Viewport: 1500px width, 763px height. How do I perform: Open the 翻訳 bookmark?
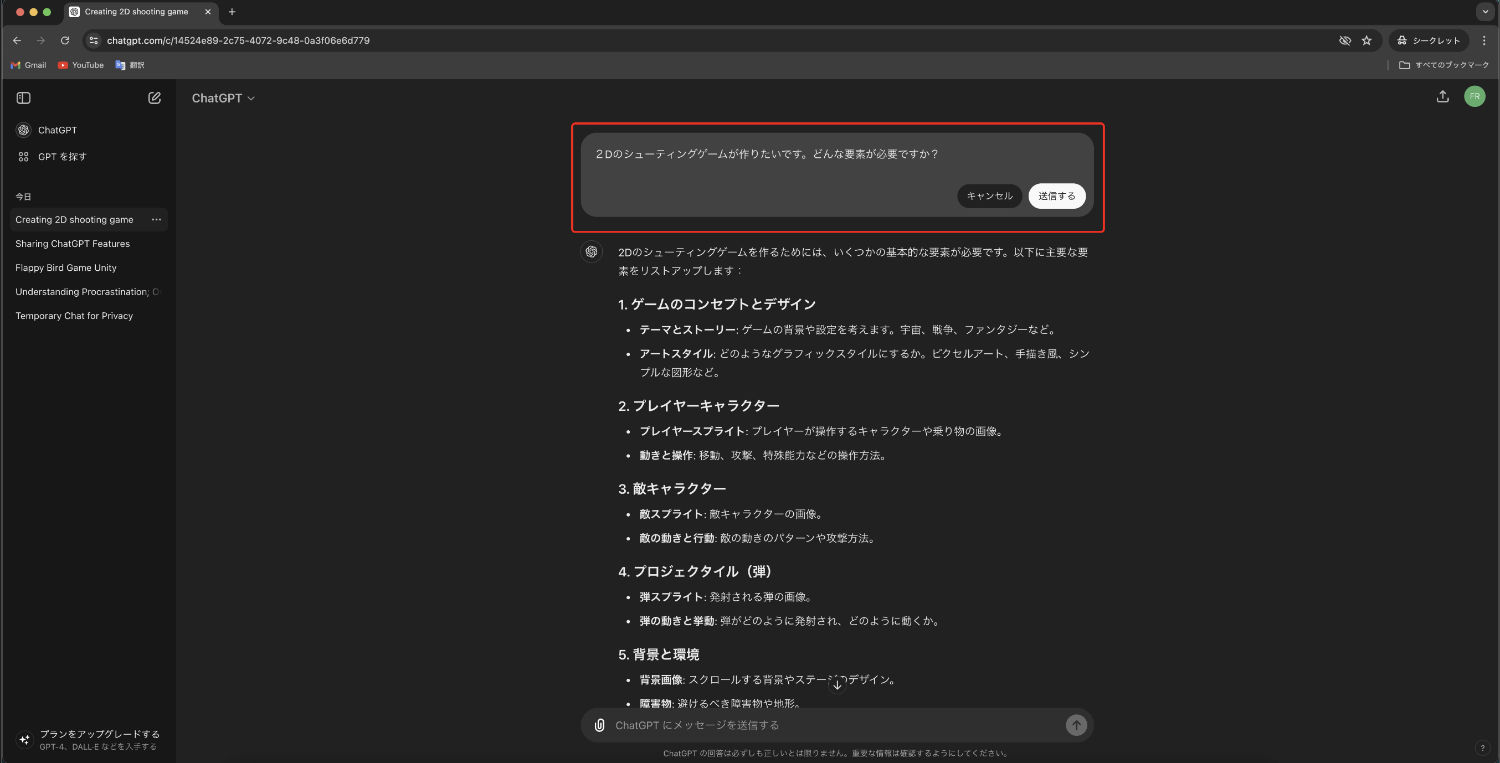(130, 65)
